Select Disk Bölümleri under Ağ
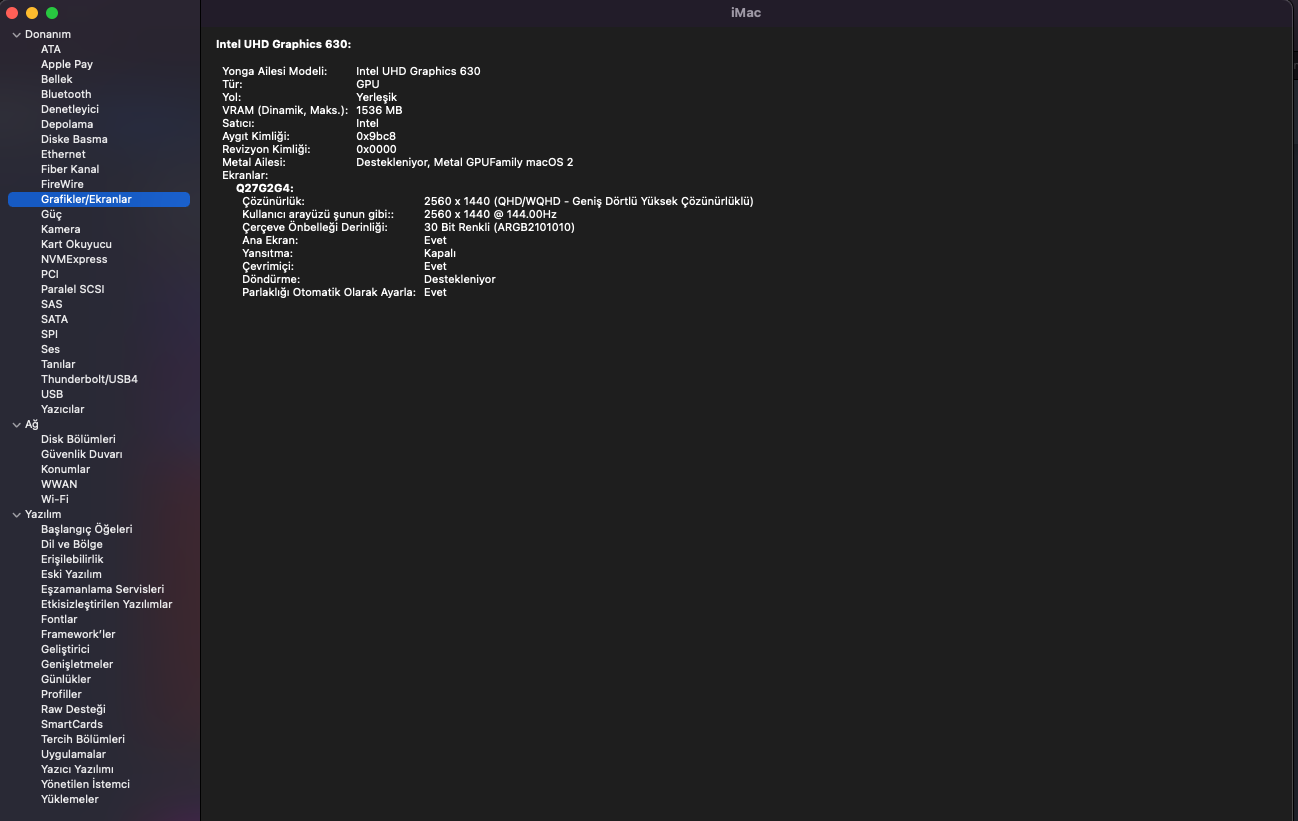Image resolution: width=1298 pixels, height=821 pixels. [x=78, y=439]
